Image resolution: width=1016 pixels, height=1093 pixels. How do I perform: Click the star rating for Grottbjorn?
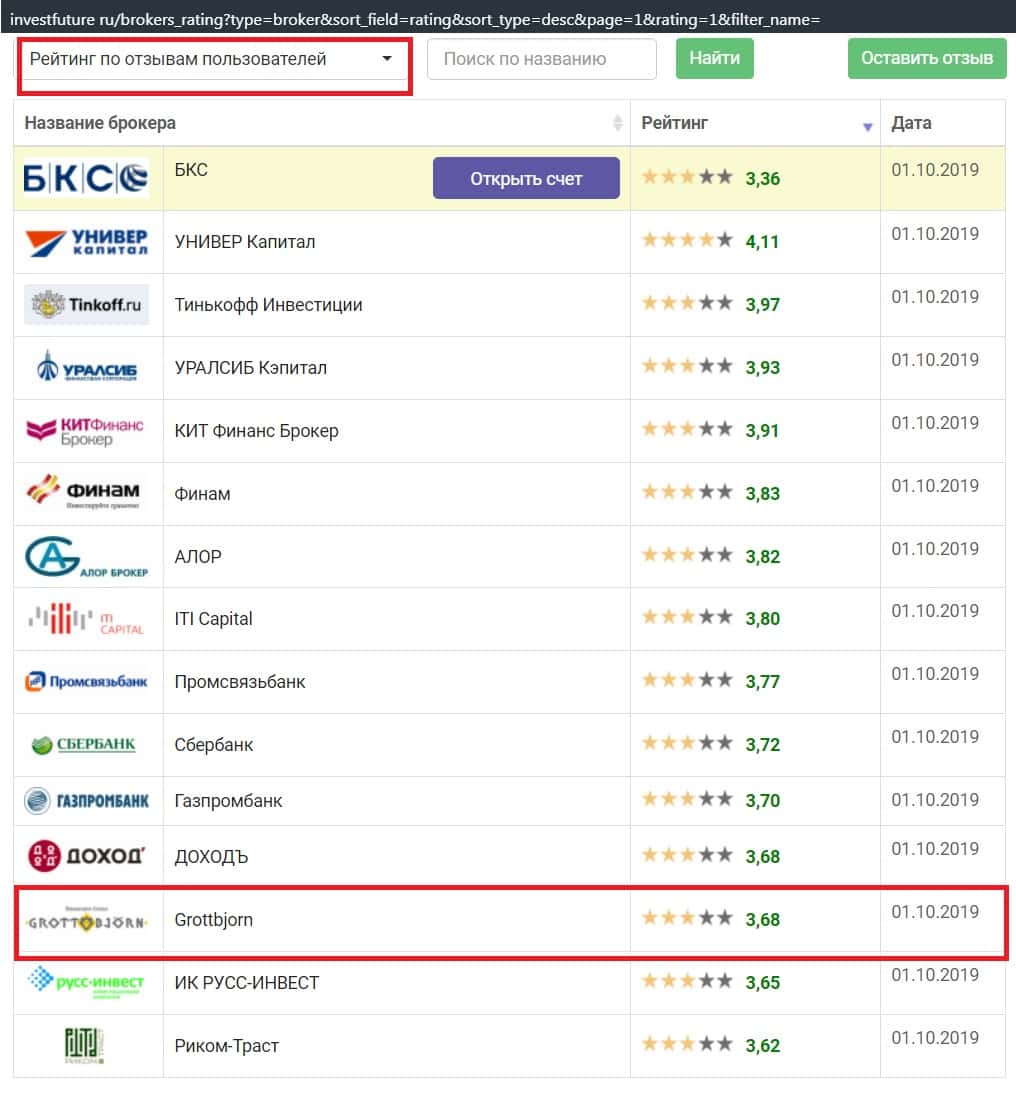point(687,918)
